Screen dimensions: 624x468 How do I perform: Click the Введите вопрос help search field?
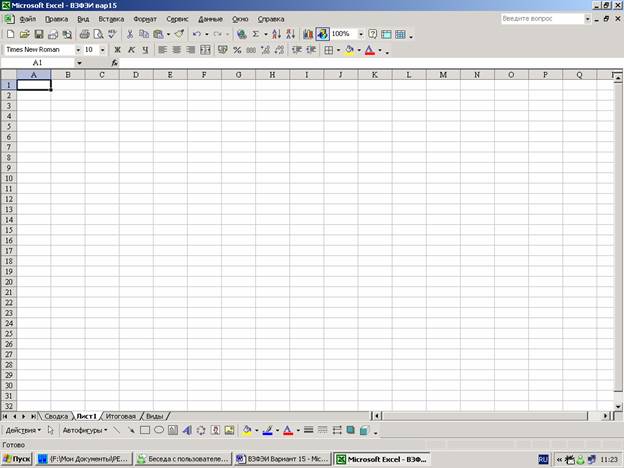[542, 19]
